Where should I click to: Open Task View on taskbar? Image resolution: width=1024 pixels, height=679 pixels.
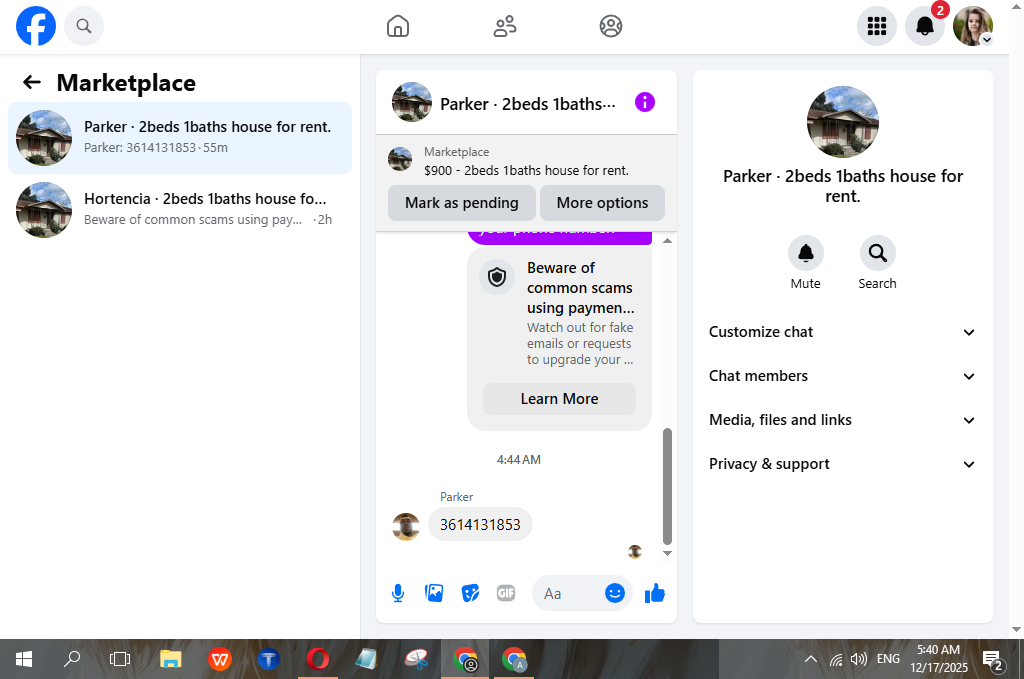[120, 659]
